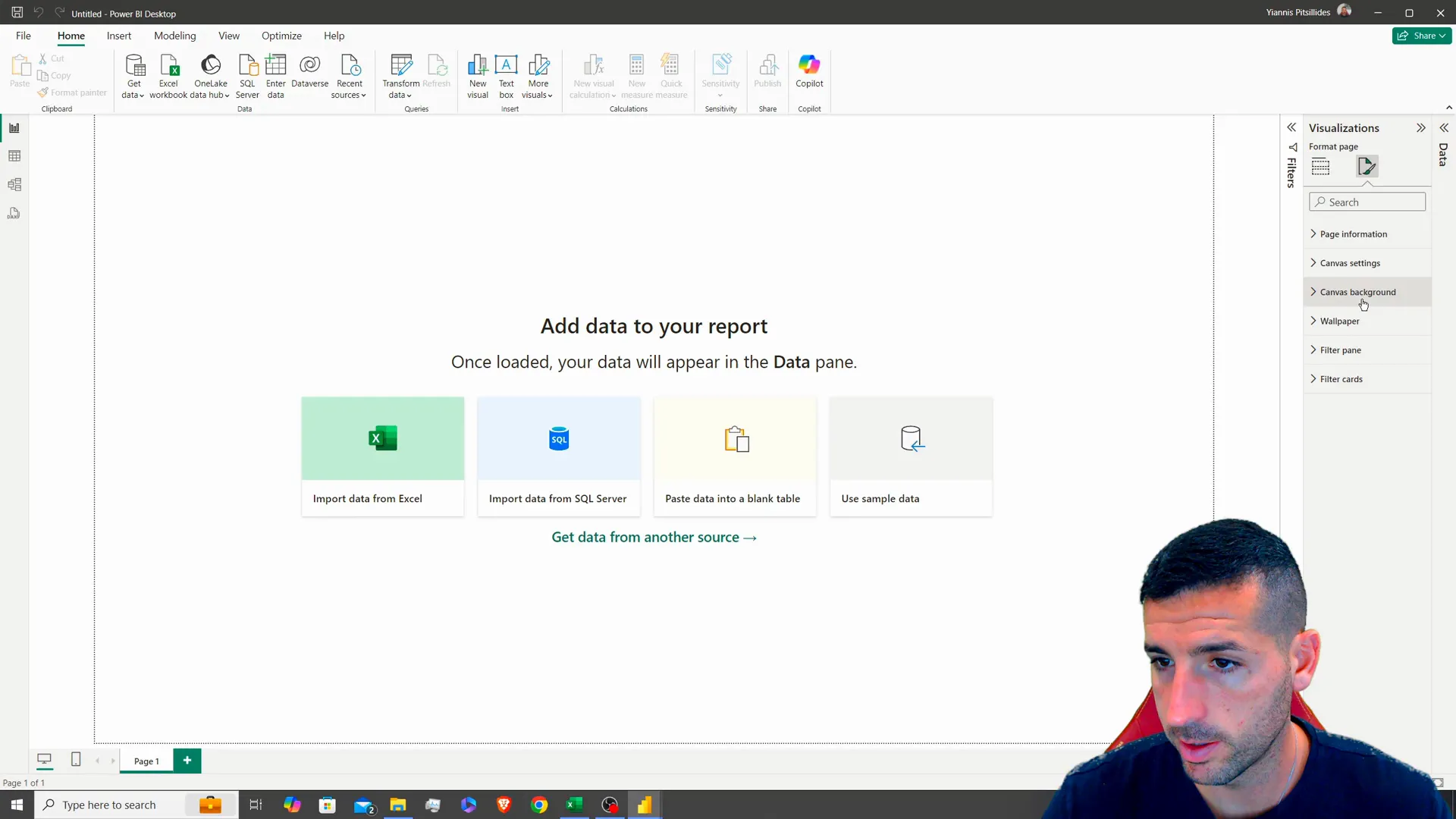Click the Brave browser taskbar icon
Screen dimensions: 1456x819
coord(504,805)
